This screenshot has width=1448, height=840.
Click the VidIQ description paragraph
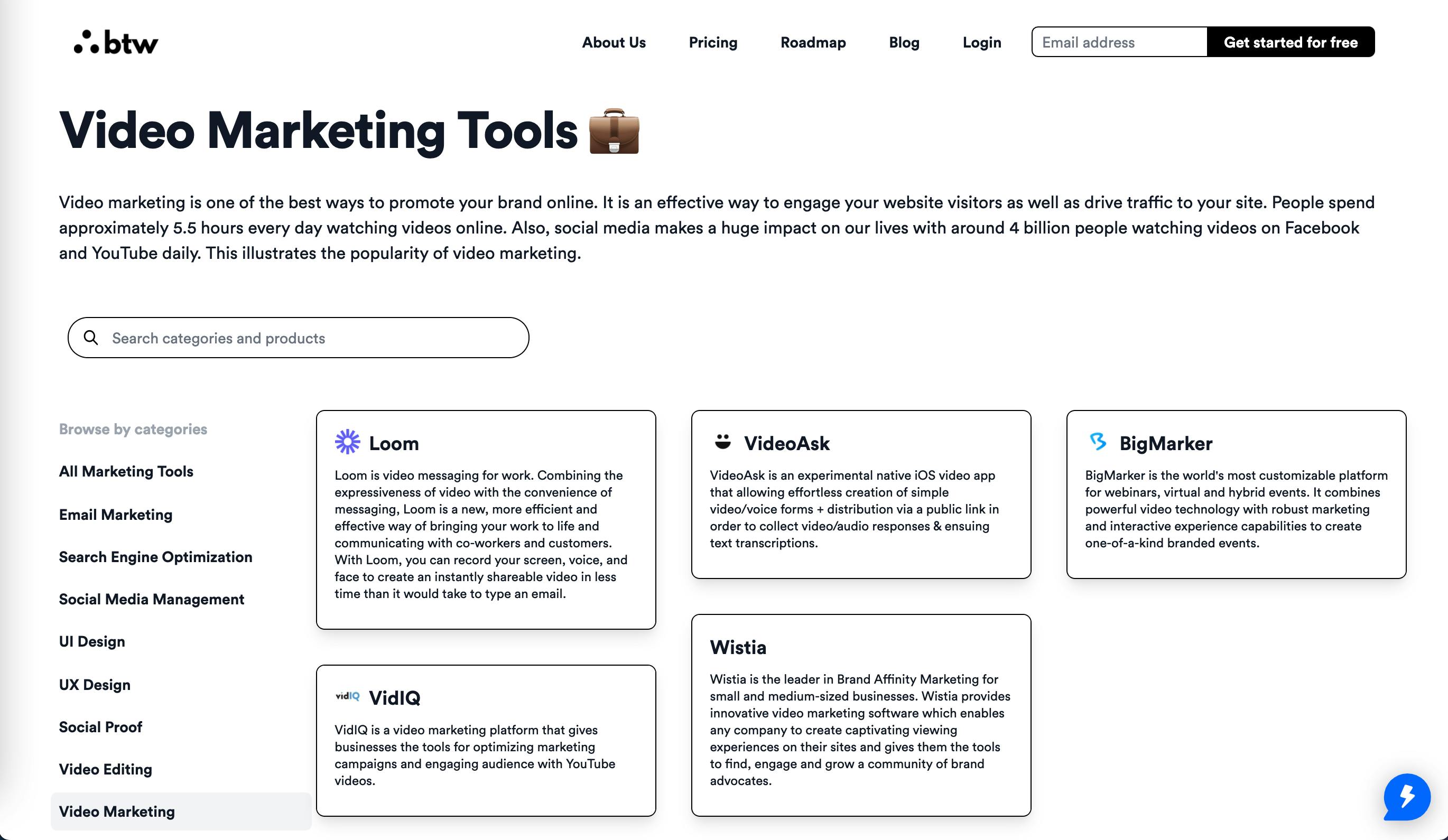pos(475,755)
